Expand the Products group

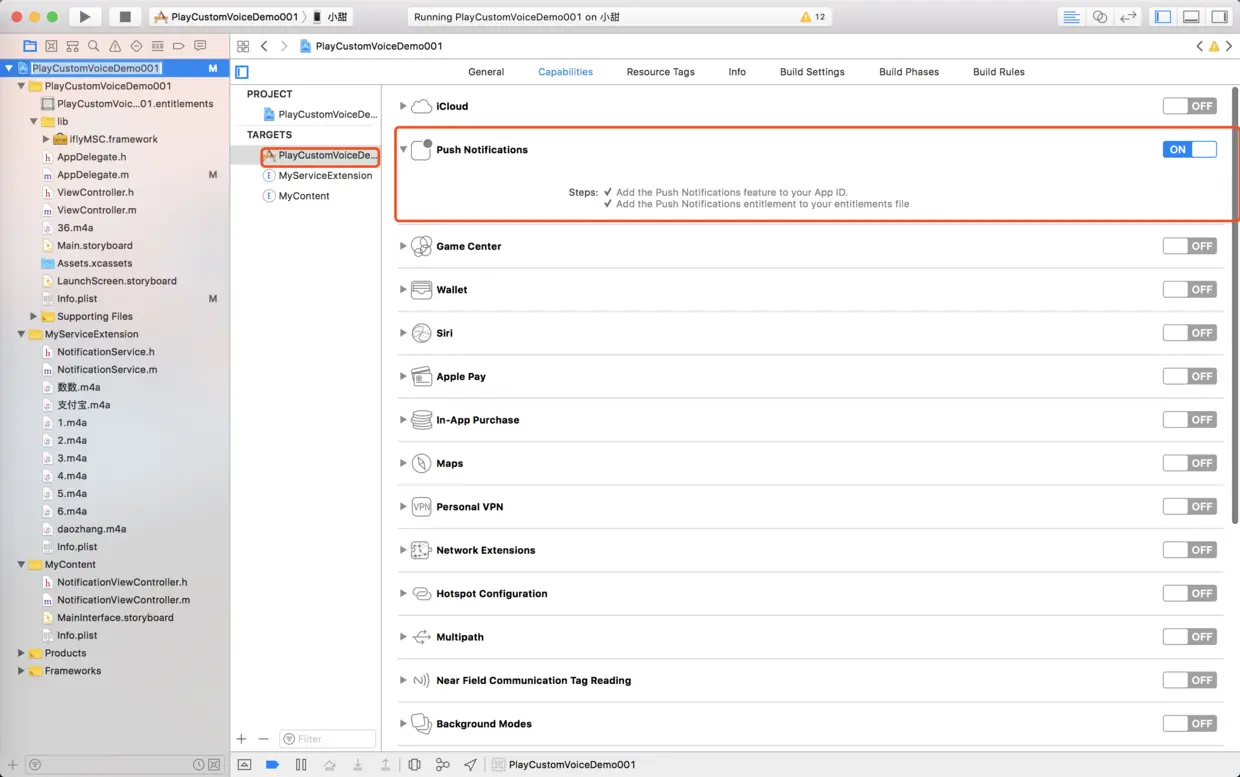[x=21, y=653]
